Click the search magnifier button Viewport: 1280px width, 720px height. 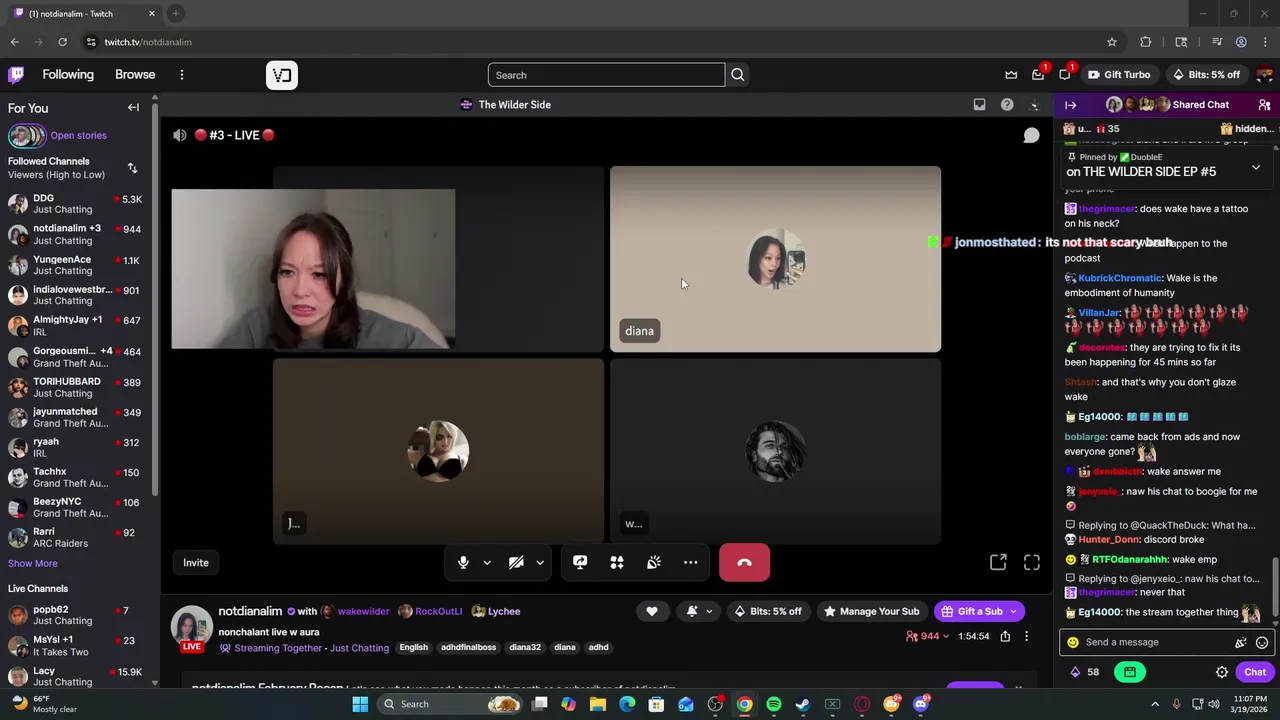738,75
